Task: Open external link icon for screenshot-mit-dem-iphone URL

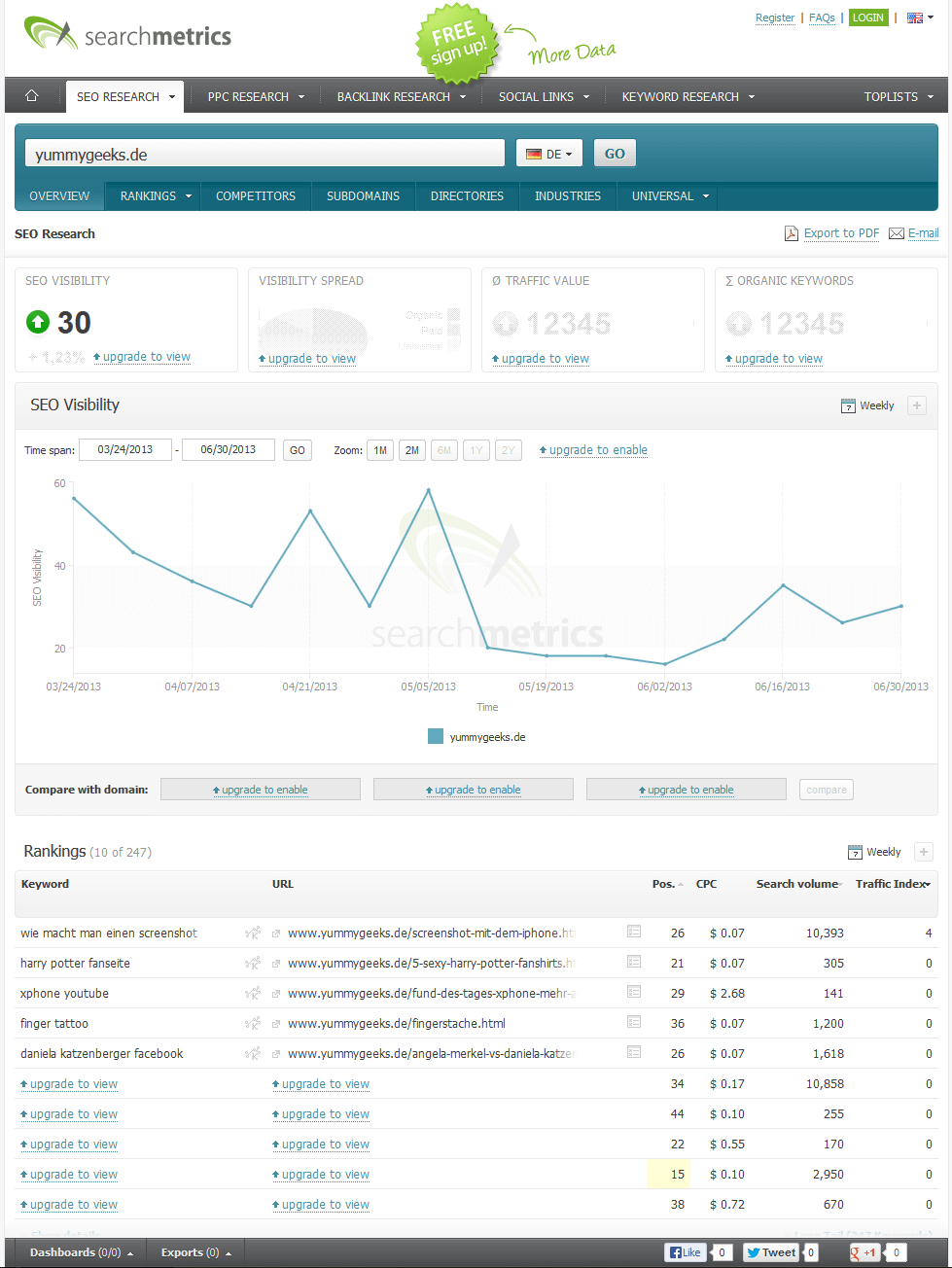Action: [x=276, y=933]
